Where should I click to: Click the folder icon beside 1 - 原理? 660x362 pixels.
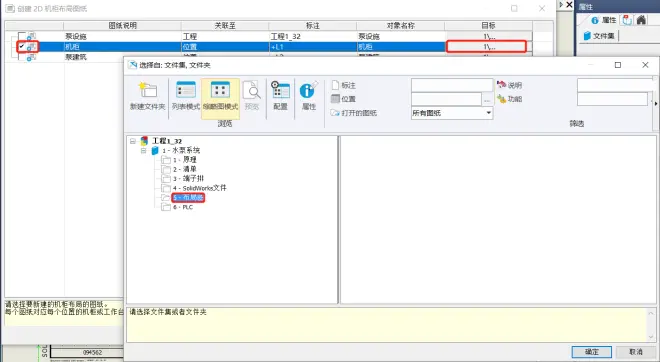166,160
